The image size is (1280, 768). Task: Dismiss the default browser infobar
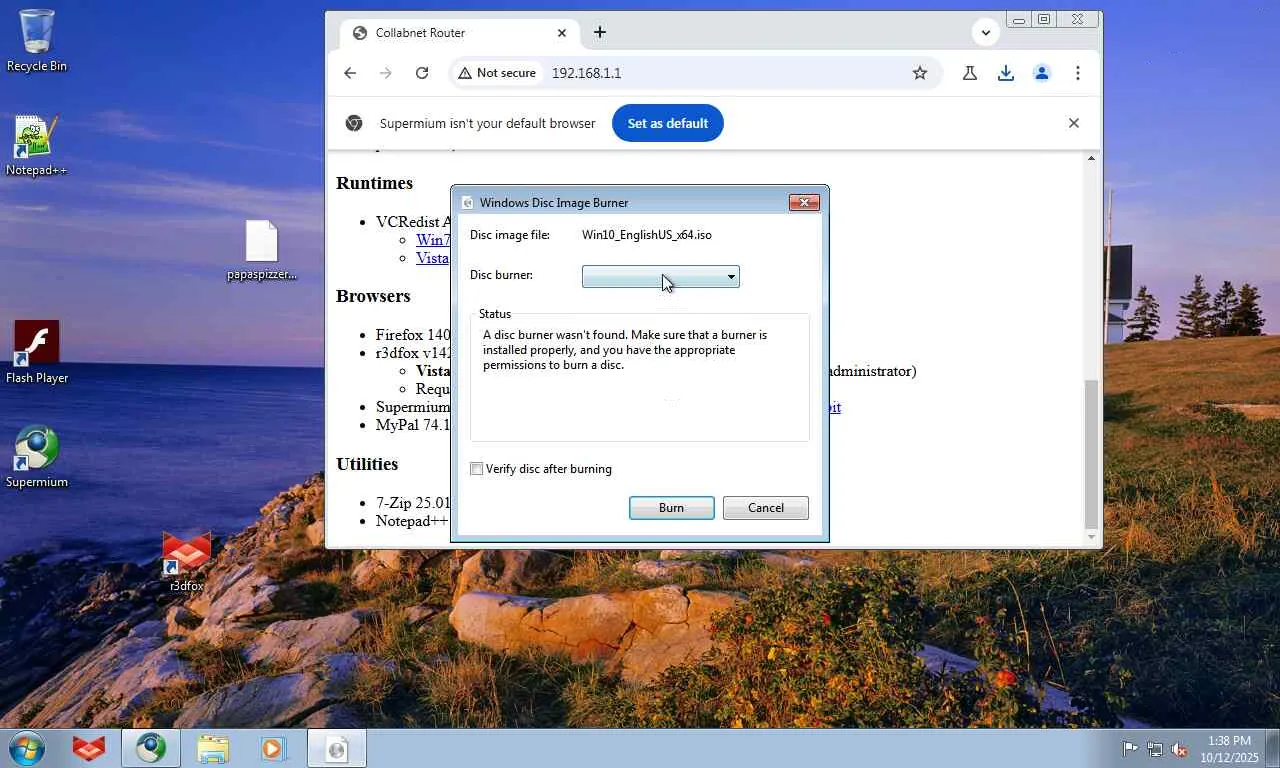point(1074,123)
